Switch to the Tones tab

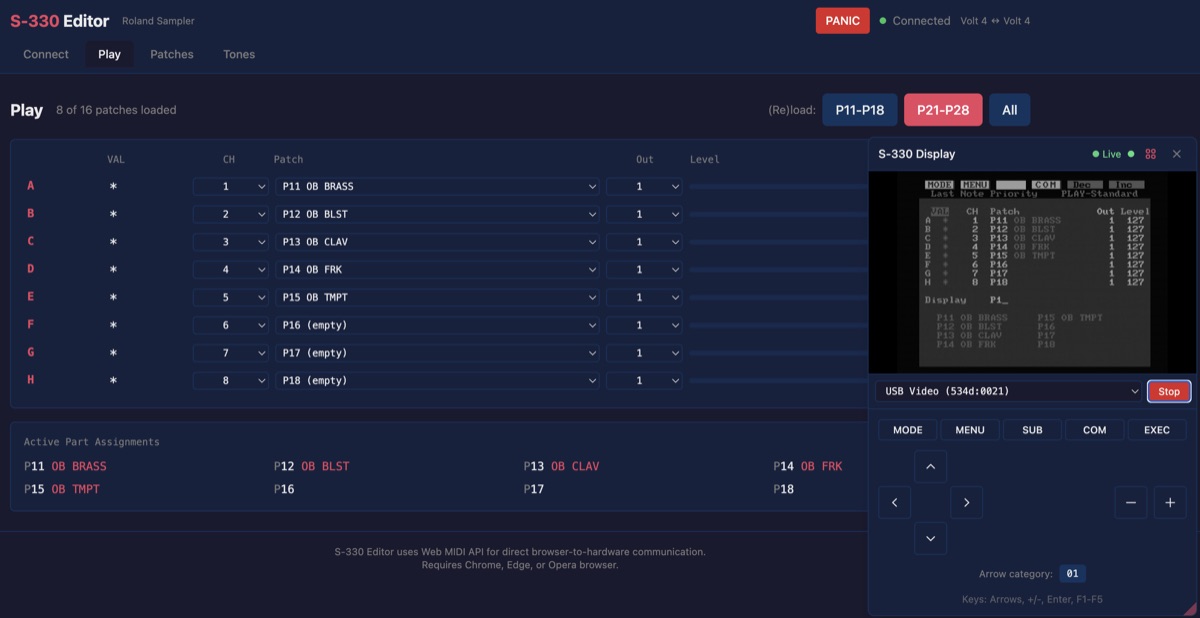(239, 54)
